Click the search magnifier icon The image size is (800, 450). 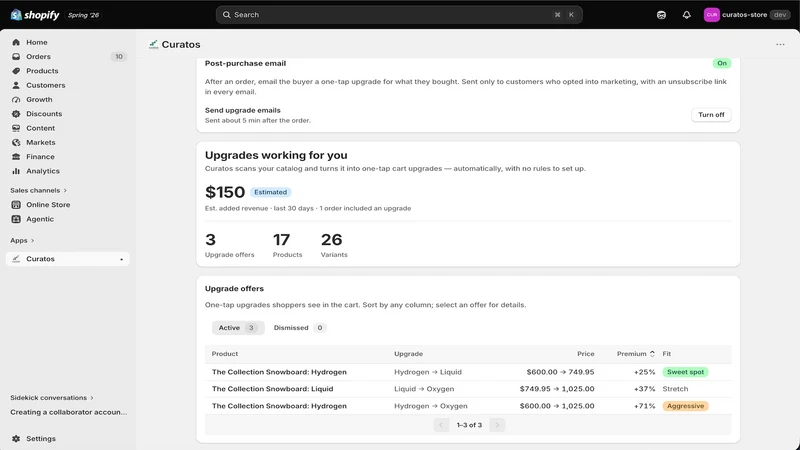tap(227, 15)
